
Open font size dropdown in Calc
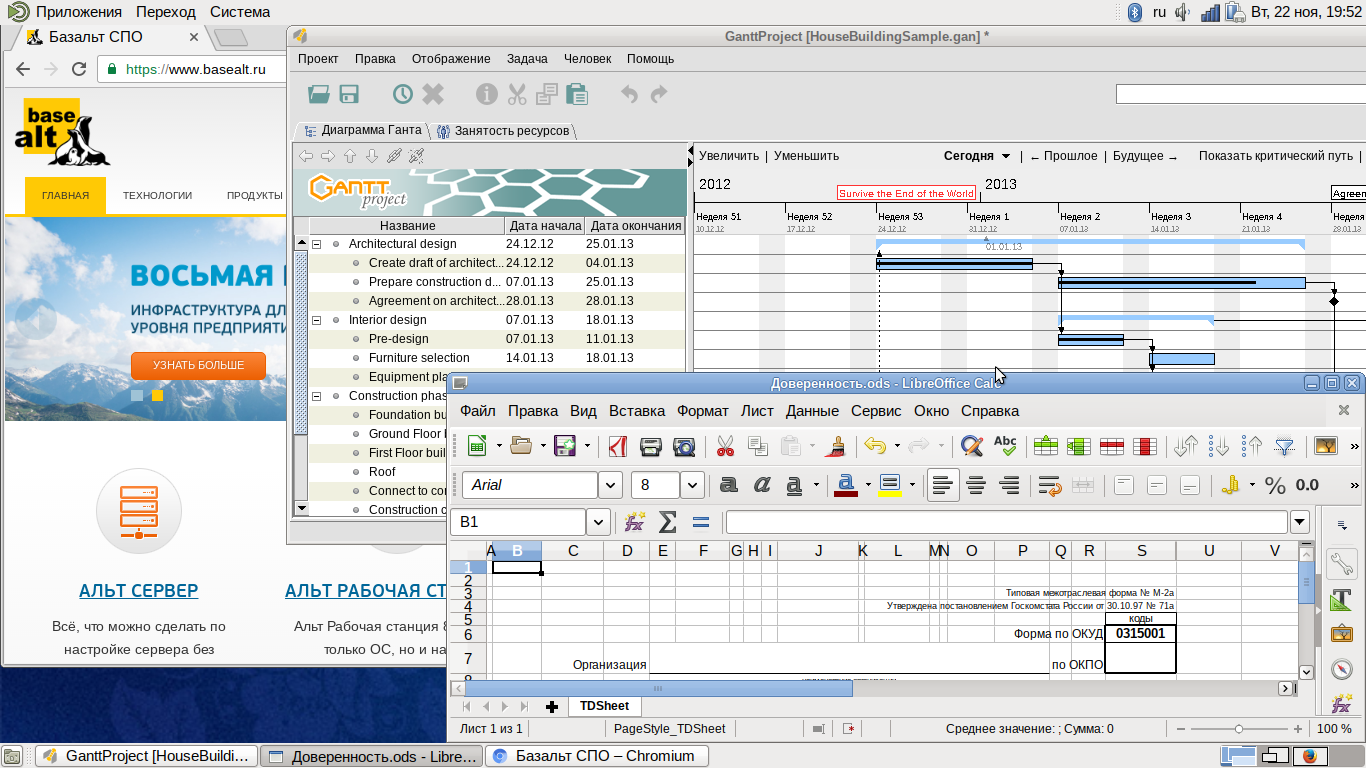pyautogui.click(x=692, y=485)
